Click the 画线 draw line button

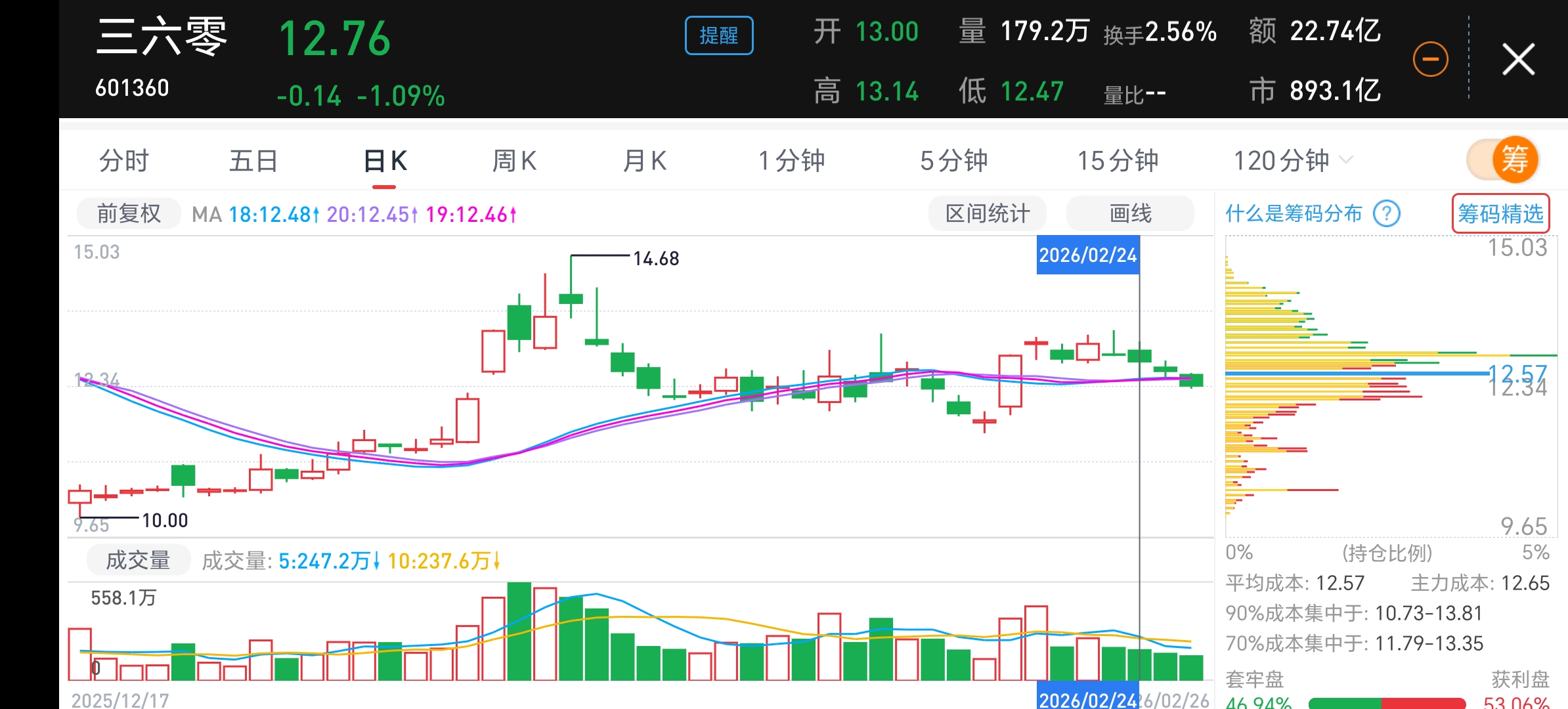[1130, 214]
